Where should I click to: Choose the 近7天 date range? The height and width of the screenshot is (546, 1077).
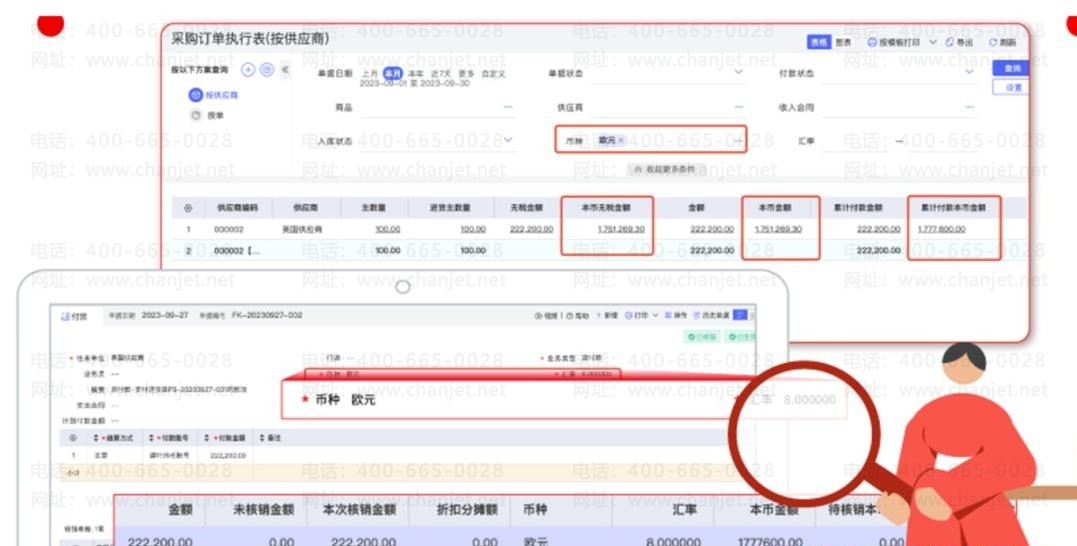[x=440, y=73]
